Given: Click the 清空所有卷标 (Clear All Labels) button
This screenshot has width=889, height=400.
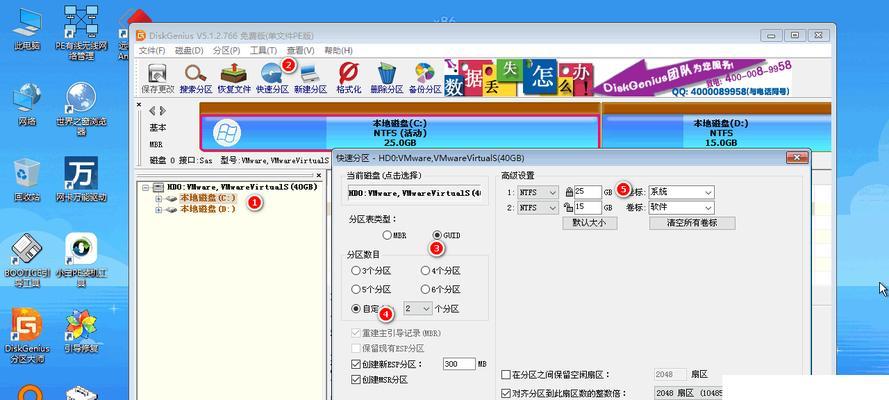Looking at the screenshot, I should click(692, 223).
